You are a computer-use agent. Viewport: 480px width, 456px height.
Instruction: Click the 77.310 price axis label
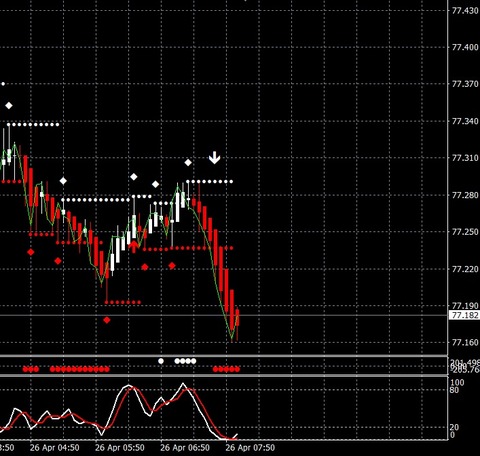click(x=465, y=158)
